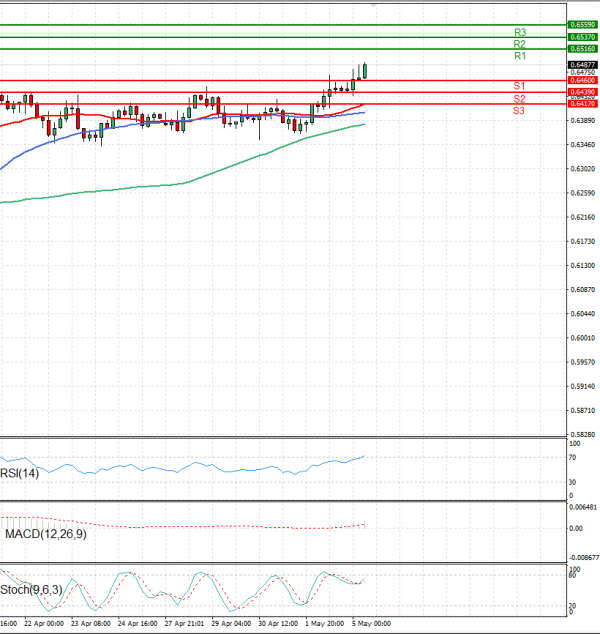Click the 27 Apr 21:01 time label
The image size is (600, 634).
click(x=189, y=623)
